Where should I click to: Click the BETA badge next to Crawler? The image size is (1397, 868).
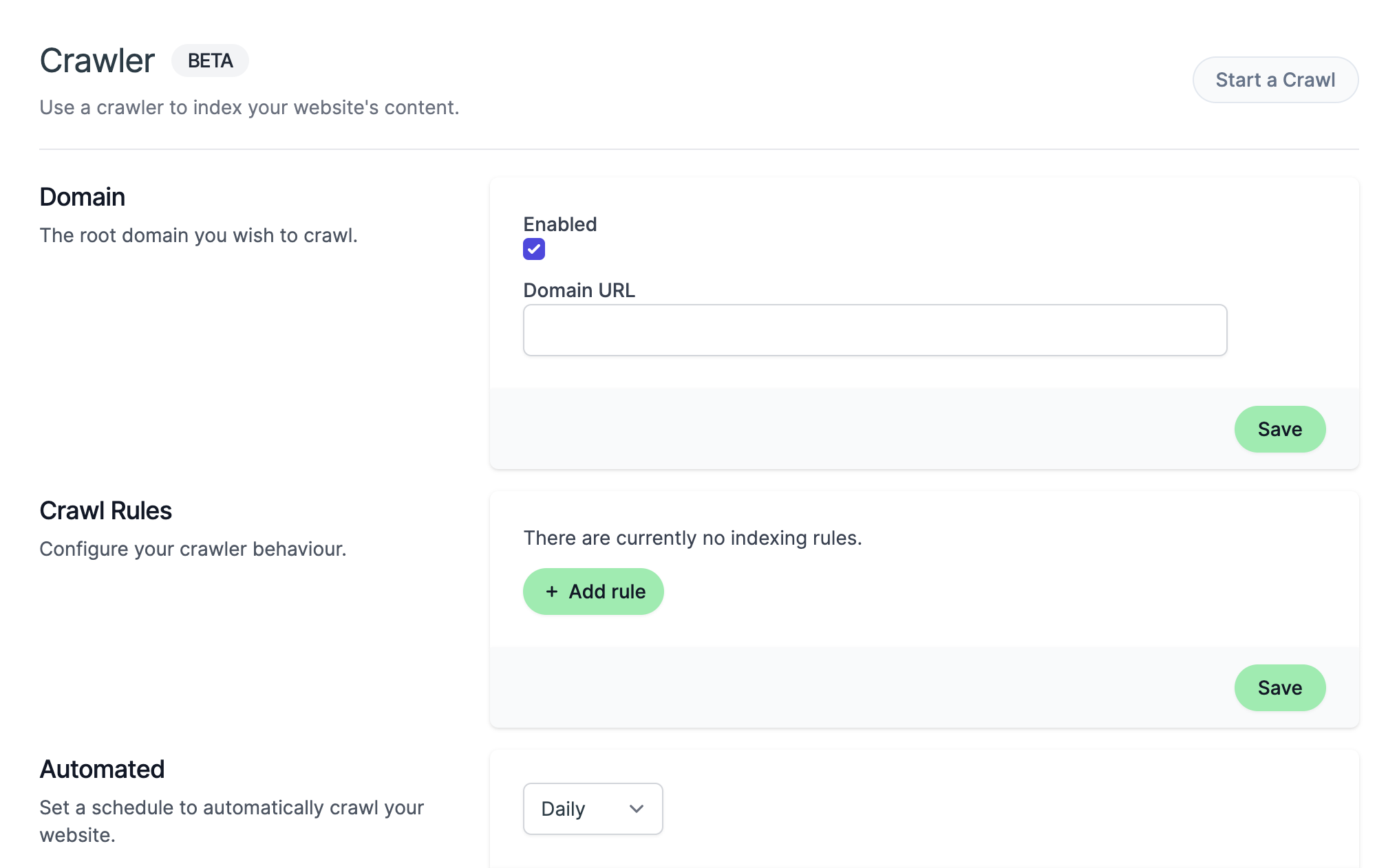(x=210, y=61)
